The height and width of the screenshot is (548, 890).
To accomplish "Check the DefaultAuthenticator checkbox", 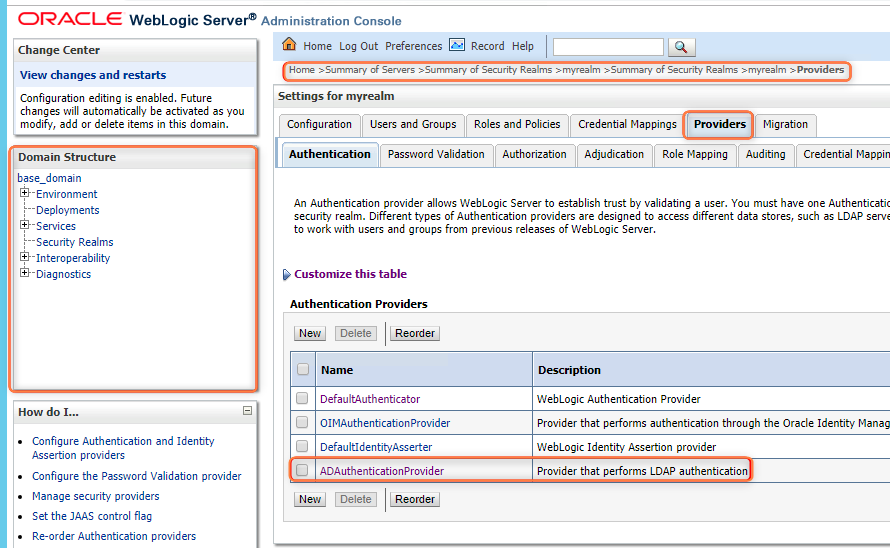I will pos(302,399).
